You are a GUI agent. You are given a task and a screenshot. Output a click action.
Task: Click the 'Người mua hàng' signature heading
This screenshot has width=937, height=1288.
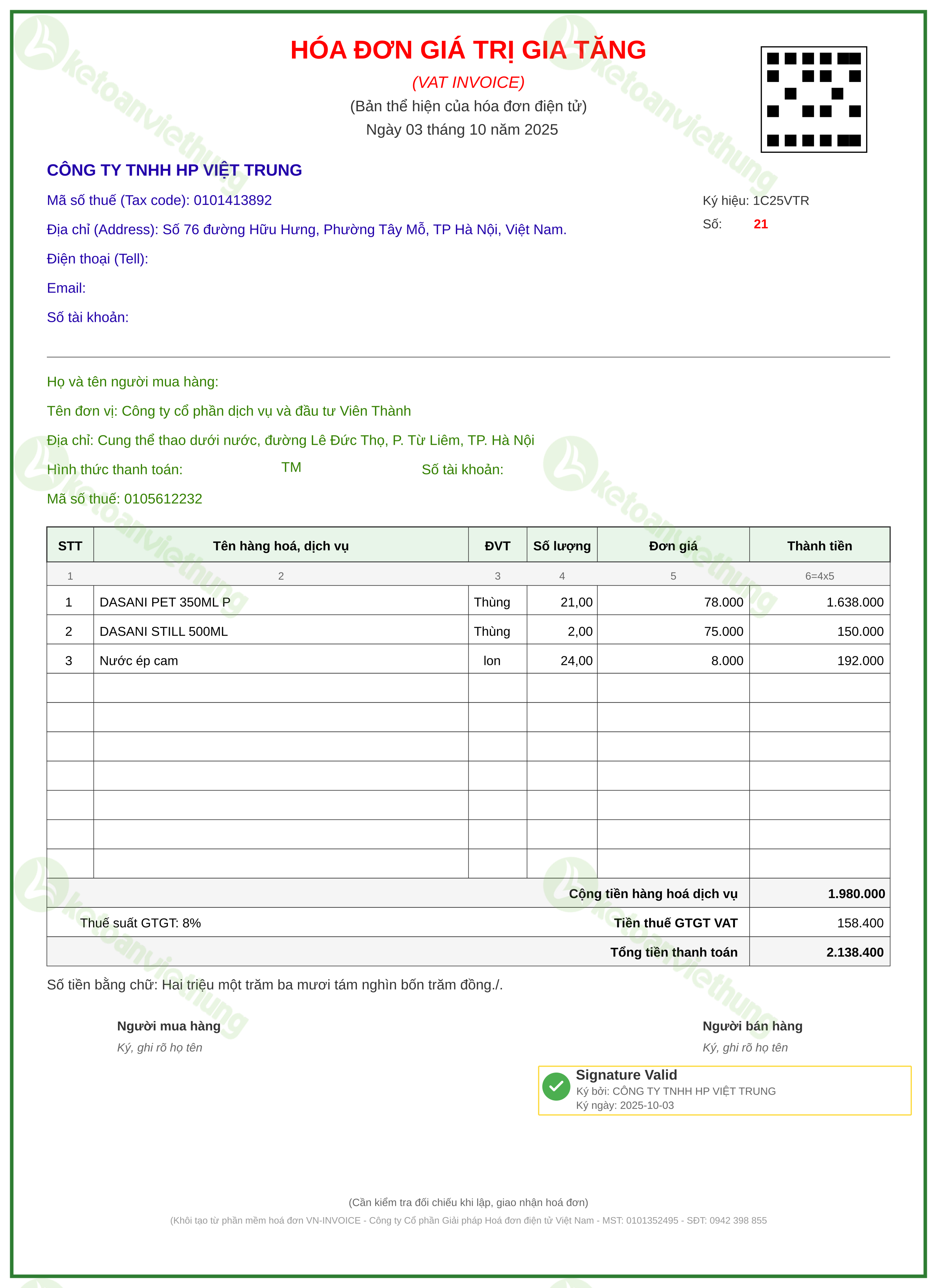point(169,1026)
